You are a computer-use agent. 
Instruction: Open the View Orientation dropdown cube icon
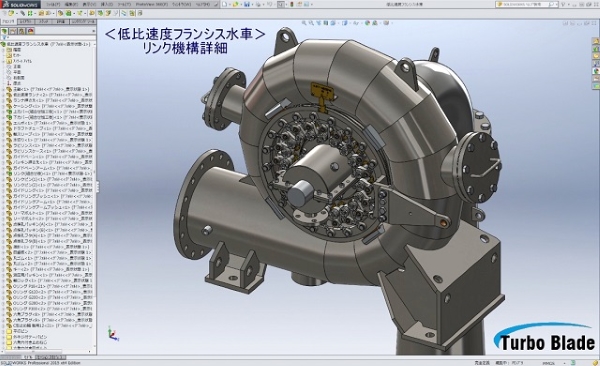tap(334, 23)
